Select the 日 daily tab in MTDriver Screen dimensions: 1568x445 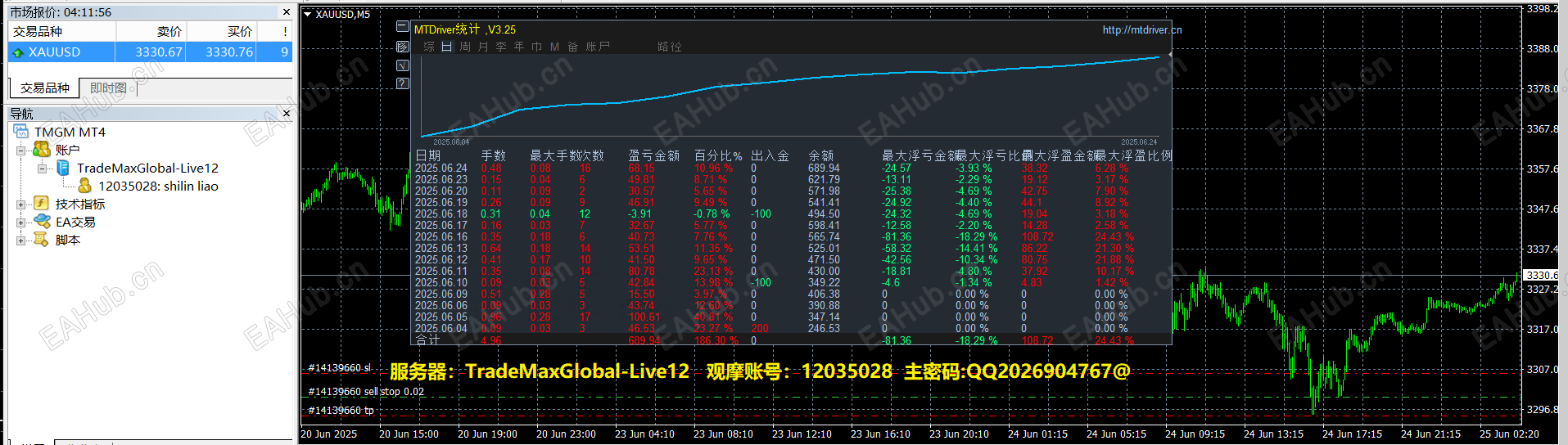pyautogui.click(x=447, y=47)
